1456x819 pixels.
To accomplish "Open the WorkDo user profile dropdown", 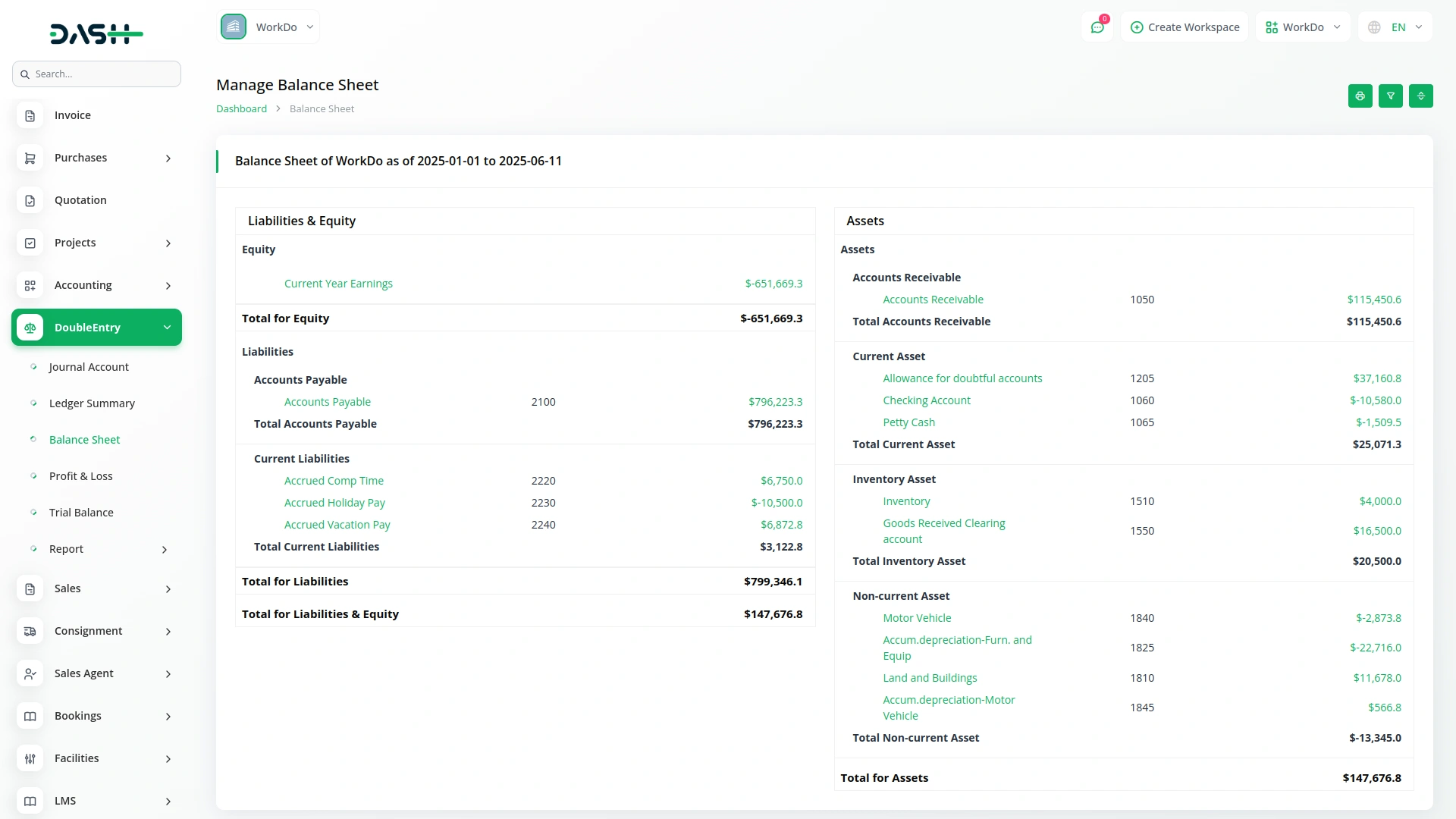I will pyautogui.click(x=1303, y=27).
